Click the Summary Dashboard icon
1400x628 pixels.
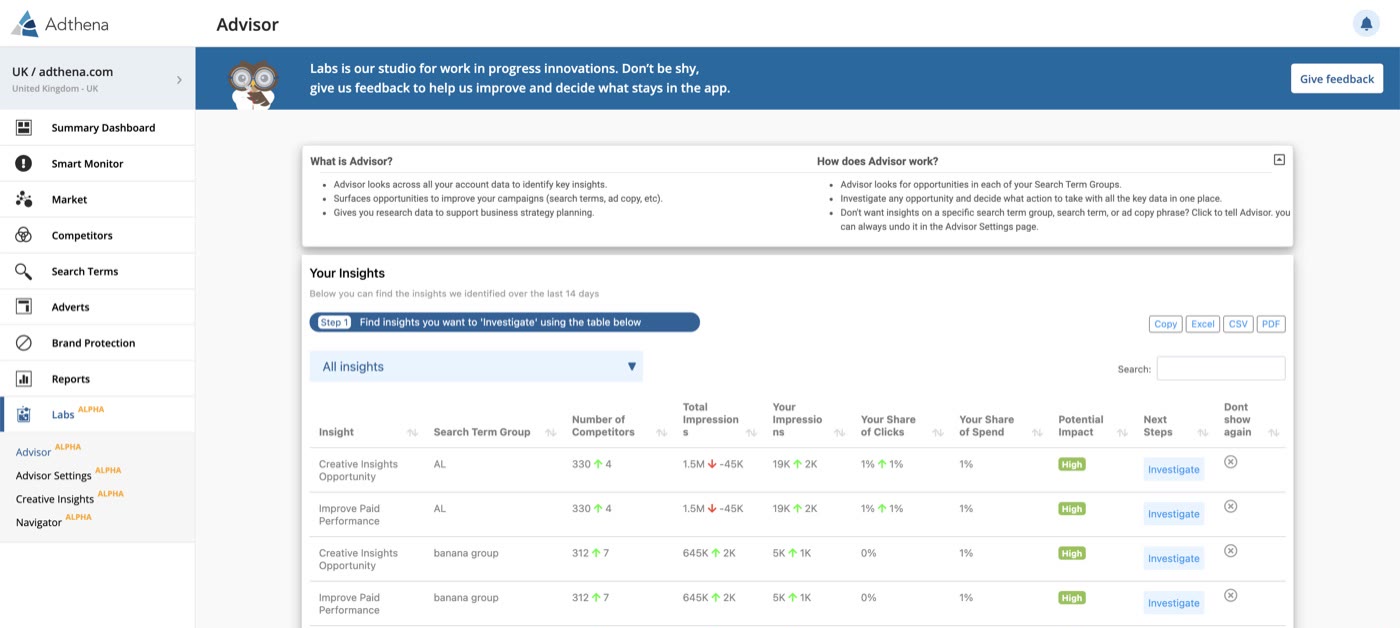tap(24, 127)
